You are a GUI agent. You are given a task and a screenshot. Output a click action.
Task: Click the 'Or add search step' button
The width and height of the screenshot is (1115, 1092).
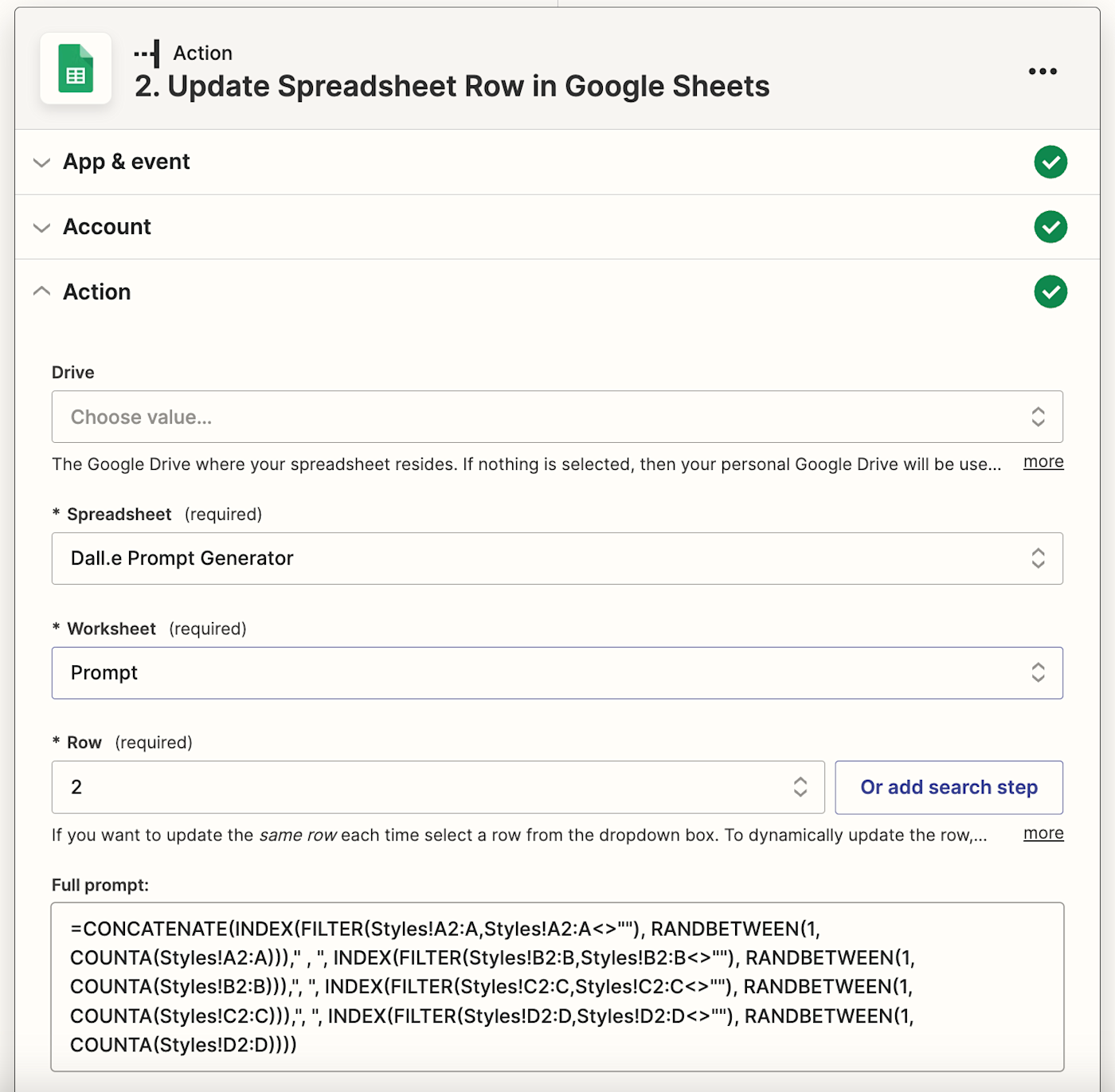[949, 787]
